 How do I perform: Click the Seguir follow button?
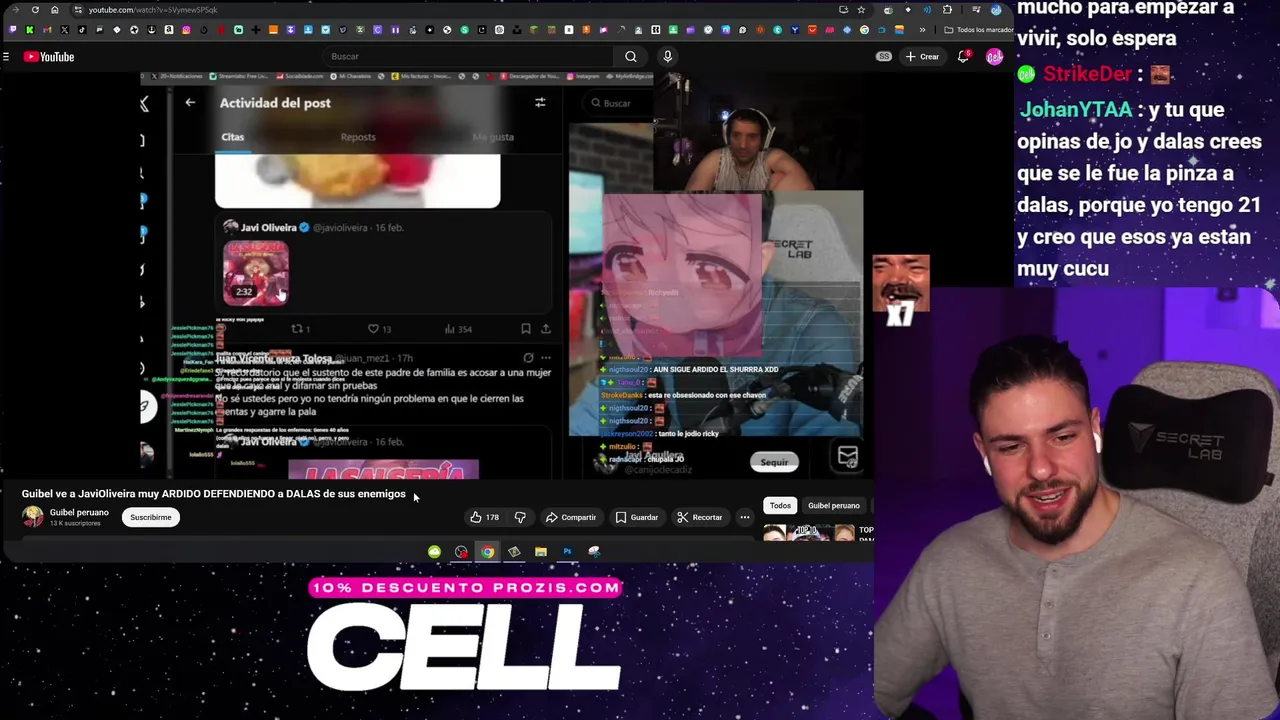coord(774,462)
